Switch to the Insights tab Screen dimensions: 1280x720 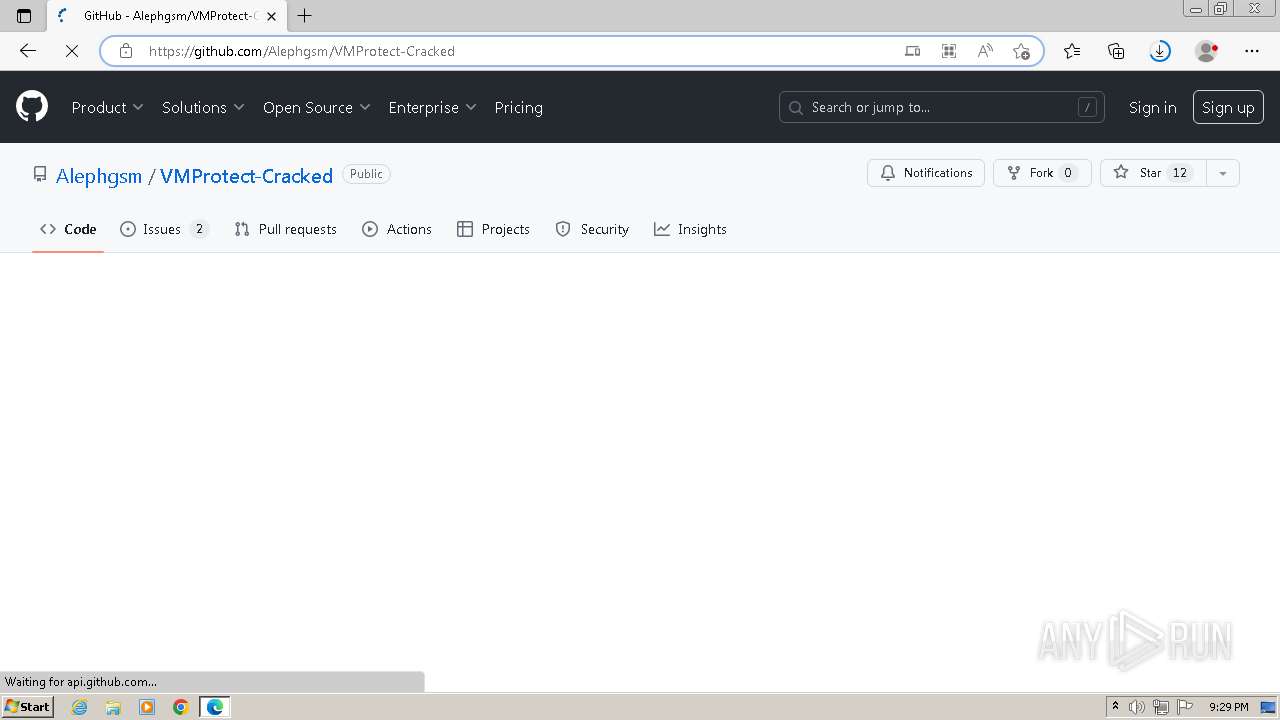(x=690, y=229)
